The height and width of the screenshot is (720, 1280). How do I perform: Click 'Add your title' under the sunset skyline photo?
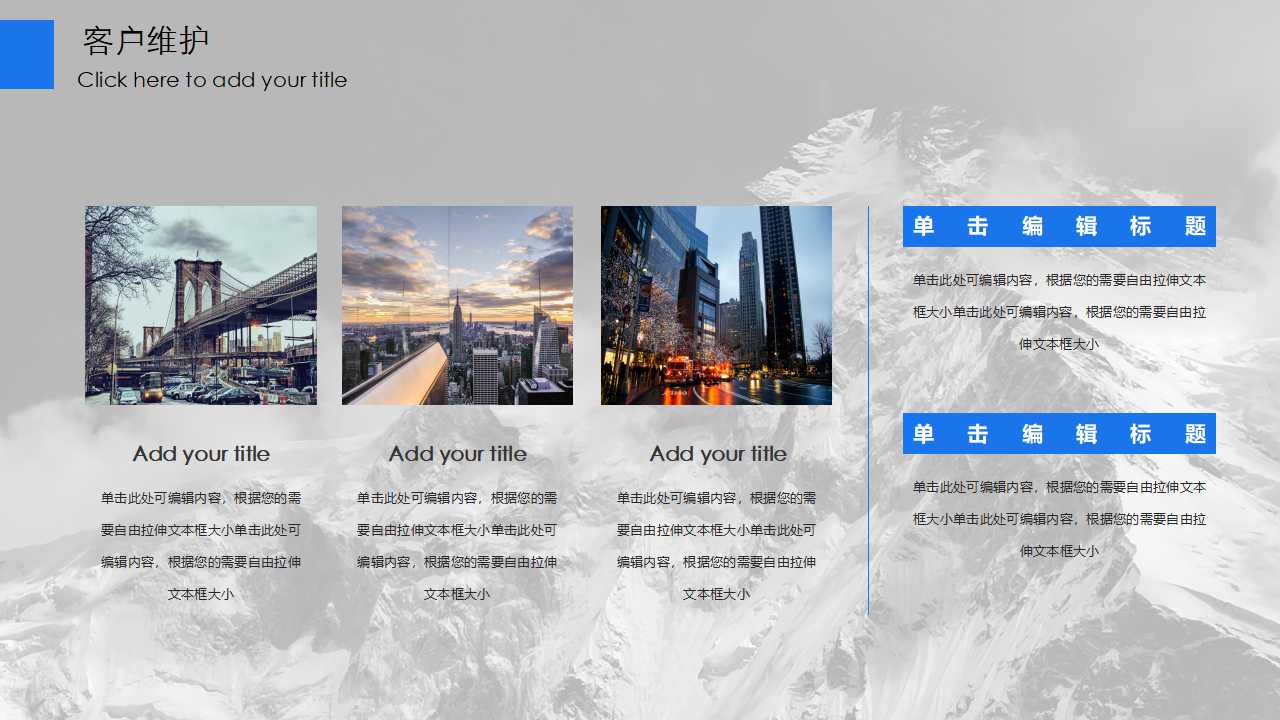457,454
